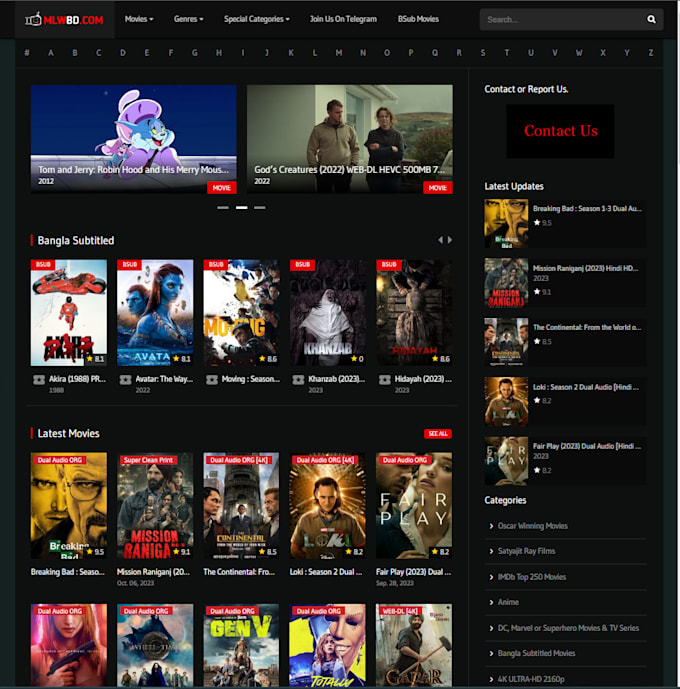Filter titles by the # symbol
This screenshot has width=680, height=689.
(27, 53)
